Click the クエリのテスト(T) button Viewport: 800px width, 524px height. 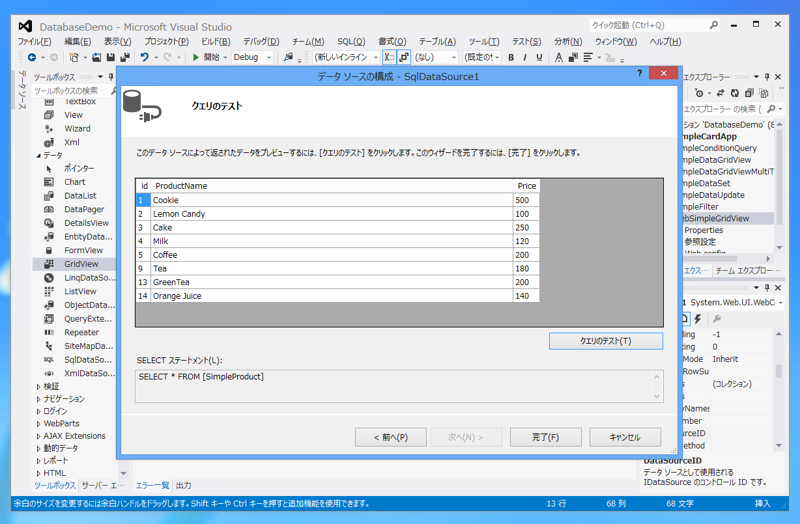pos(606,341)
